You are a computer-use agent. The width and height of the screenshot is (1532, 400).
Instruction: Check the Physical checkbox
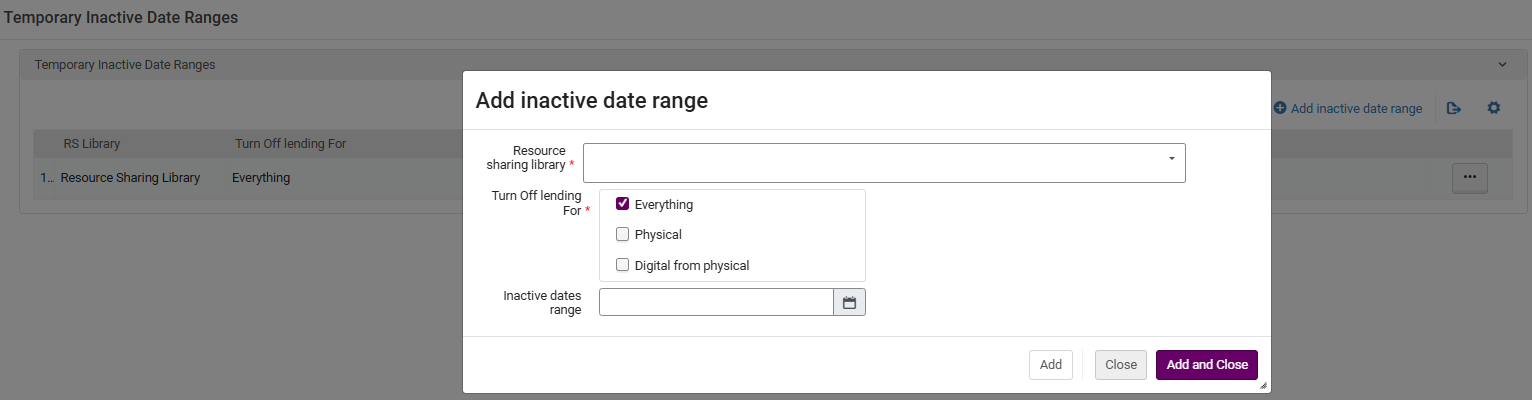[x=622, y=235]
